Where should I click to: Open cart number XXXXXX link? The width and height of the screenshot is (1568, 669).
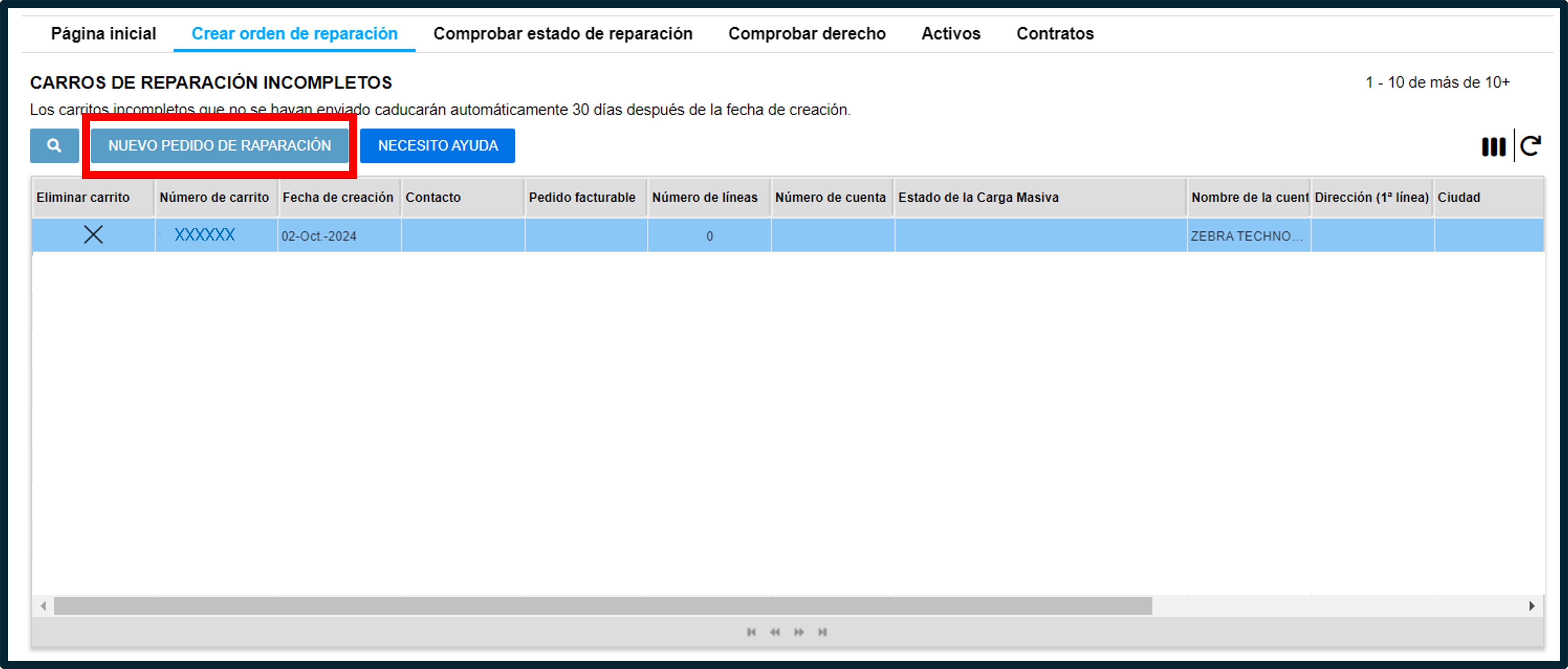click(205, 234)
